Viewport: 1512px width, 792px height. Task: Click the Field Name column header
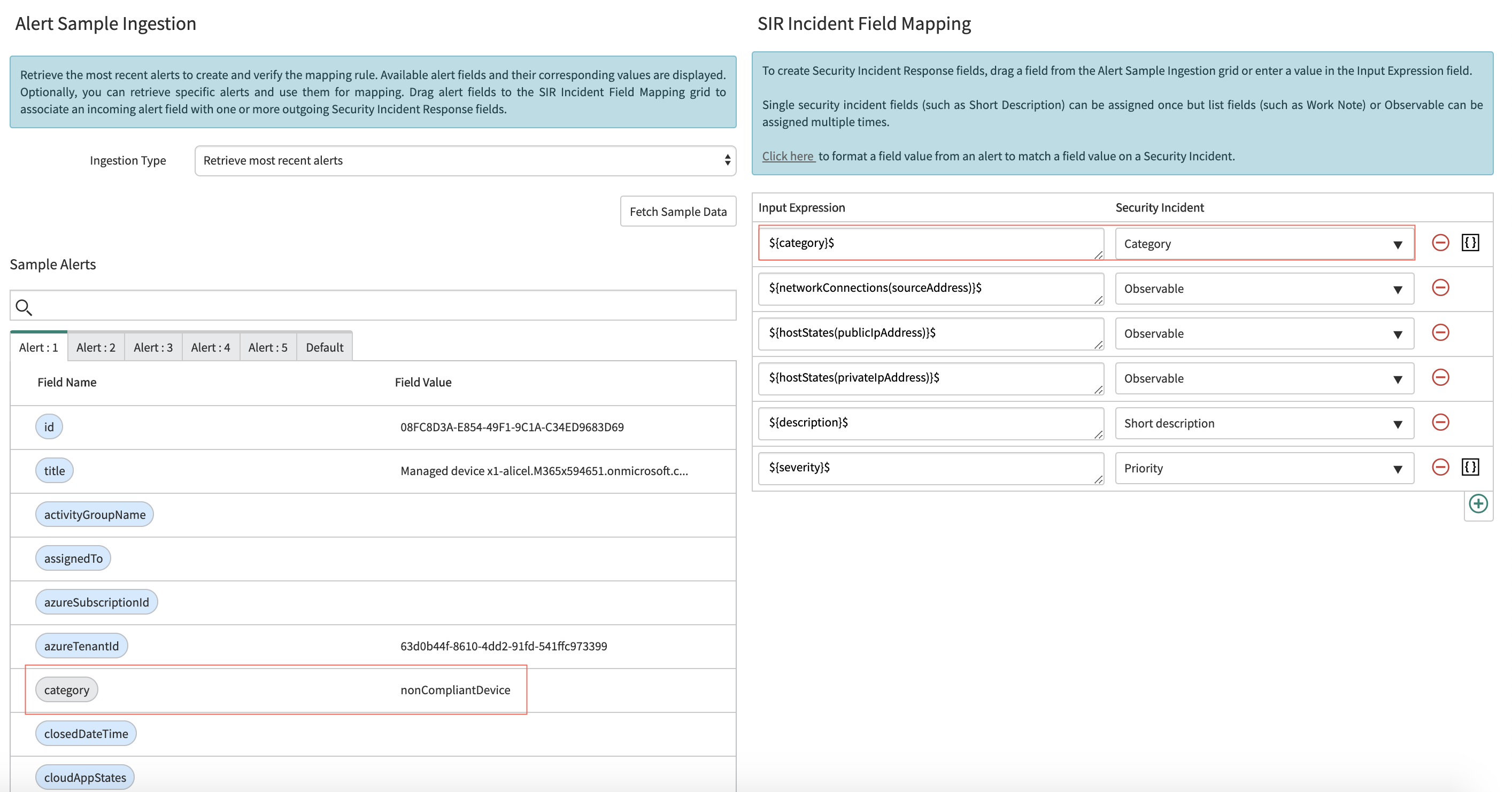67,382
